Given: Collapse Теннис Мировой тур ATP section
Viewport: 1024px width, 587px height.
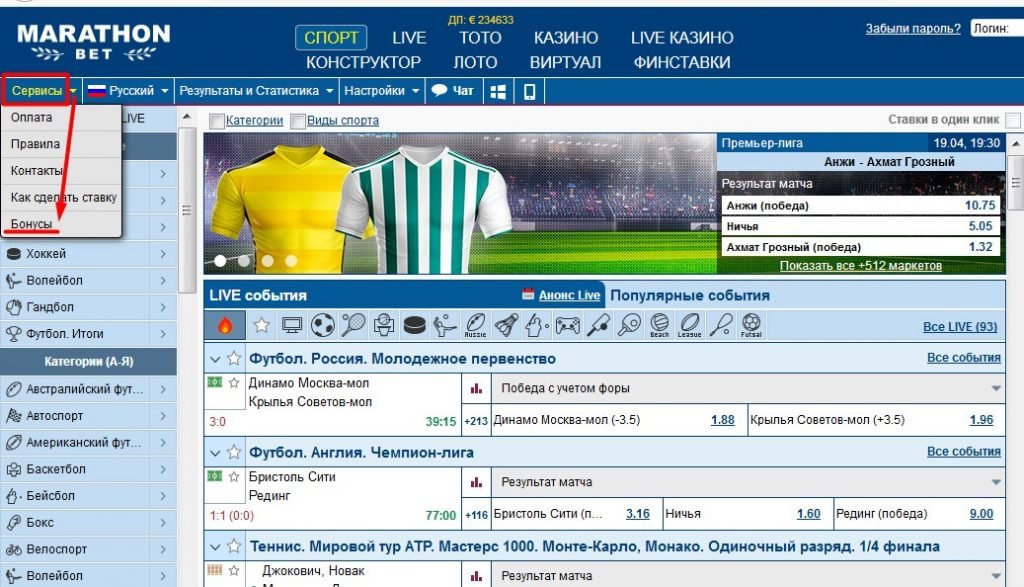Looking at the screenshot, I should coord(215,547).
